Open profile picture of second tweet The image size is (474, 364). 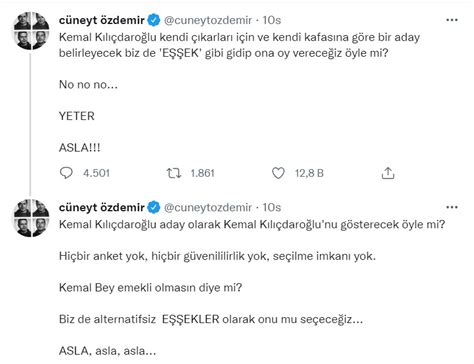[31, 218]
